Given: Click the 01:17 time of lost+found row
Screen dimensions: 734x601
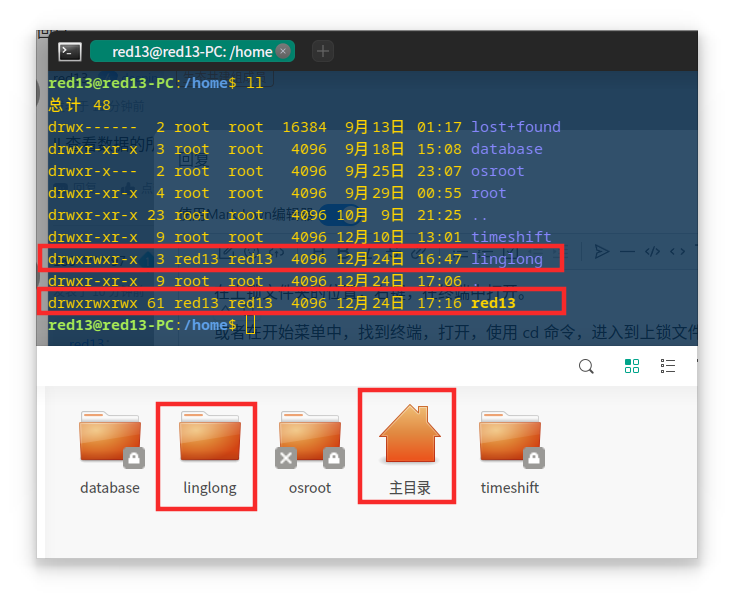Looking at the screenshot, I should coord(439,127).
